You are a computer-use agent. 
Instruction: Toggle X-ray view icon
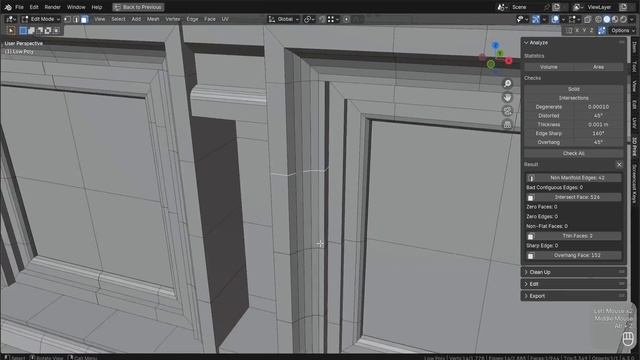tap(588, 19)
